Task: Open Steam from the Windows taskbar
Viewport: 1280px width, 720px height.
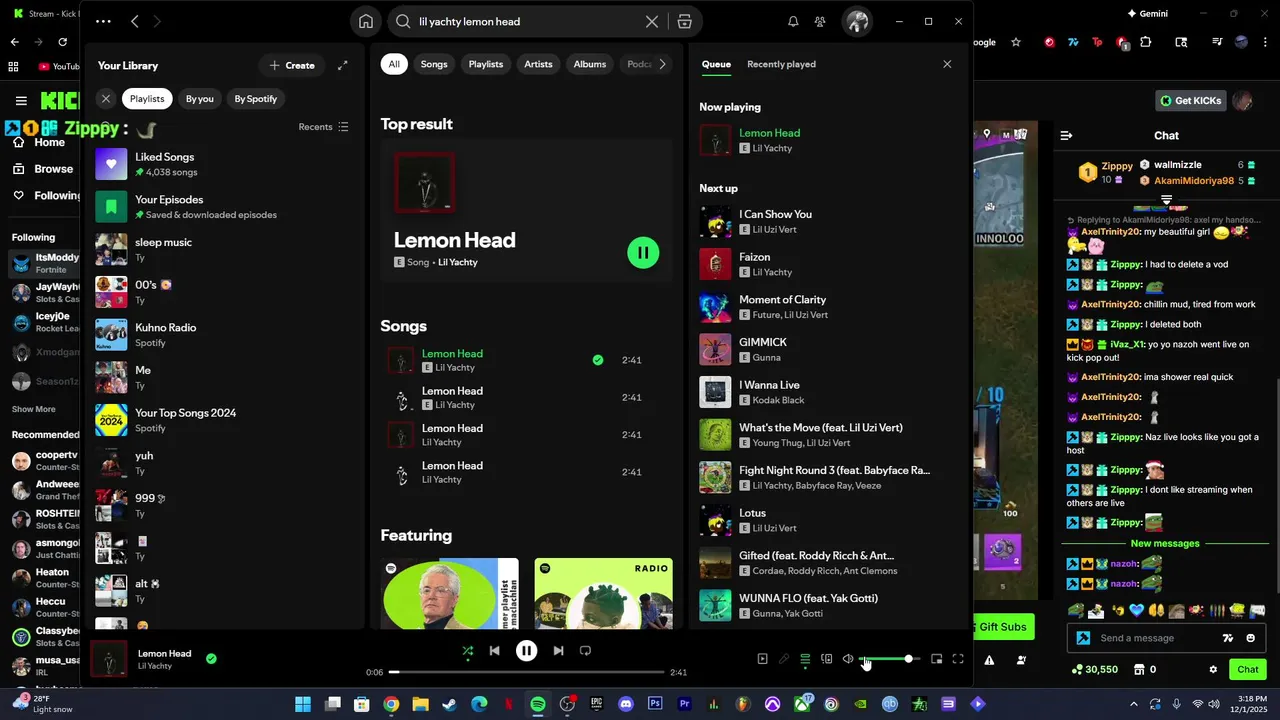Action: [450, 704]
